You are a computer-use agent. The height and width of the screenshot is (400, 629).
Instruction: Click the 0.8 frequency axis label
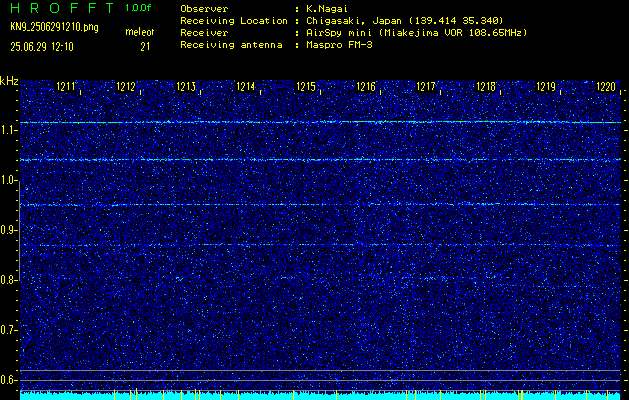(x=9, y=280)
